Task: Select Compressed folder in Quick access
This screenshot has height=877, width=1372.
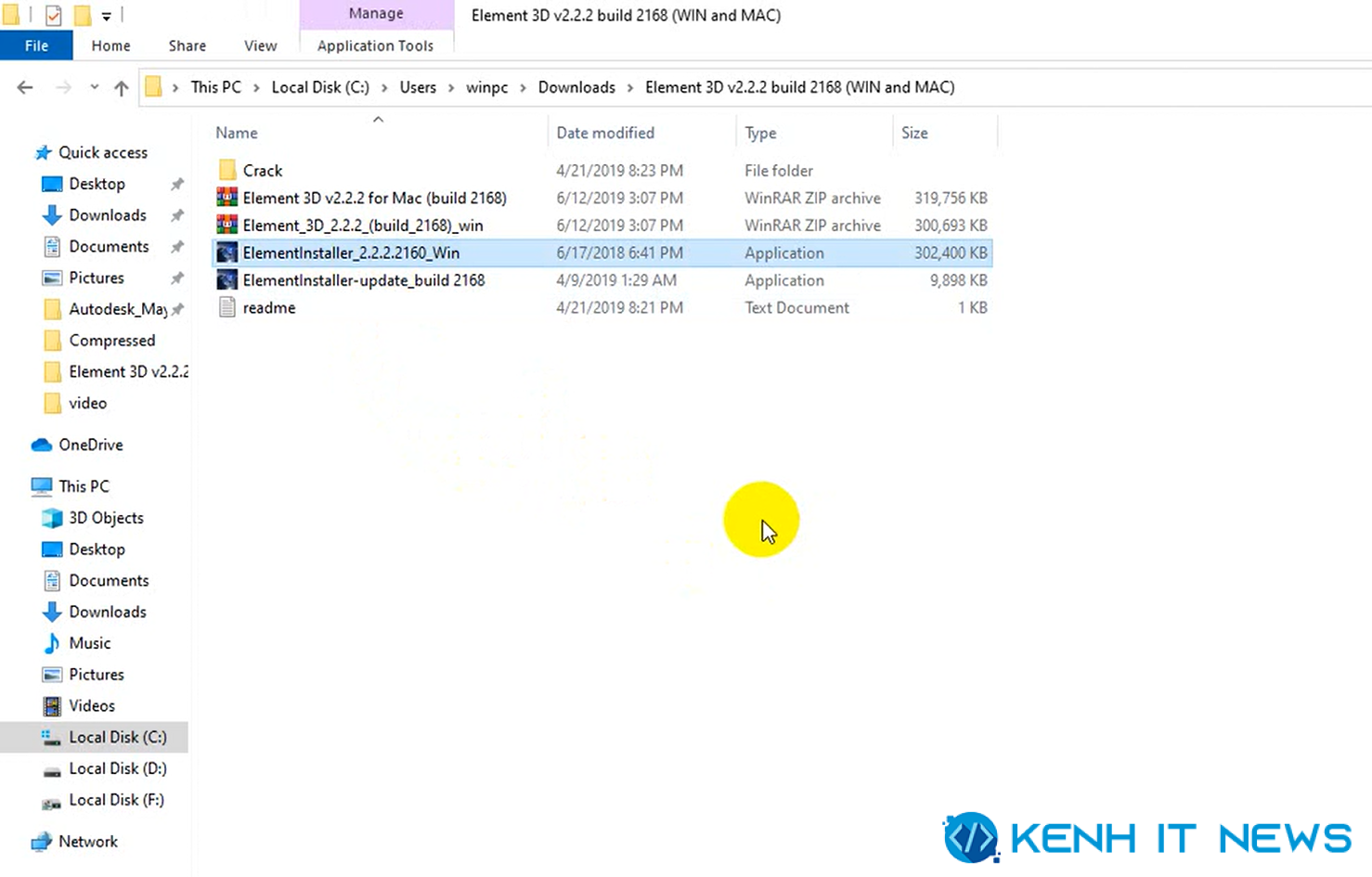Action: (x=112, y=341)
